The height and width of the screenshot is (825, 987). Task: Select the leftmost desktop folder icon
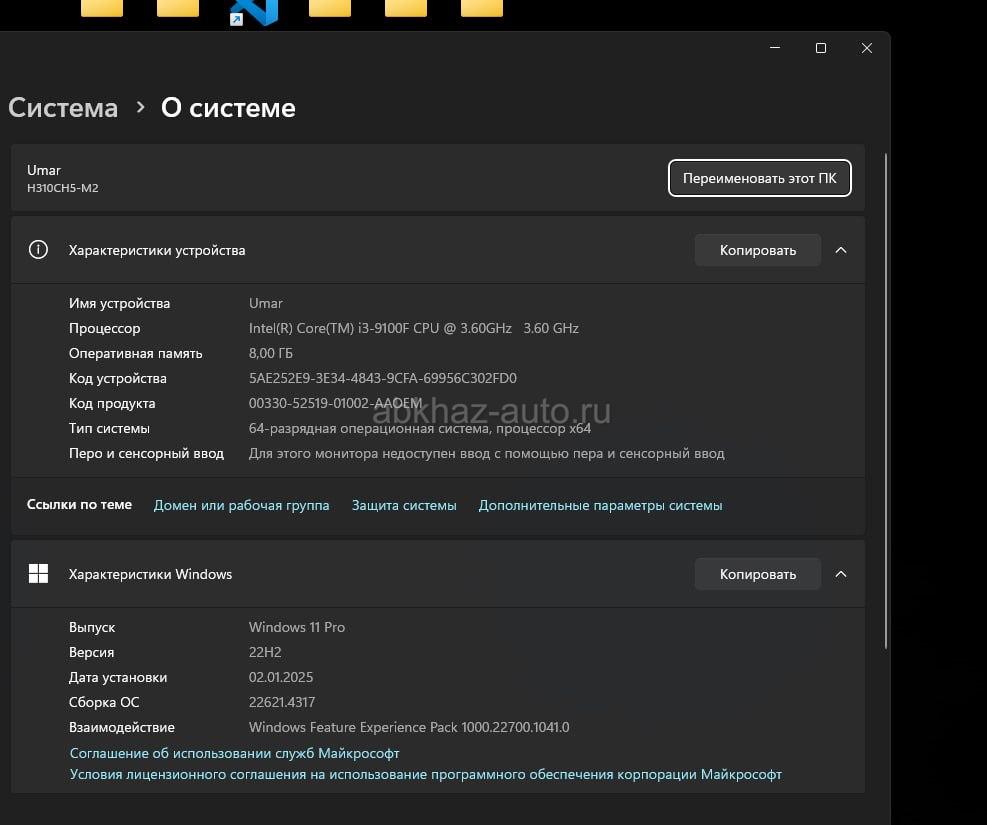pyautogui.click(x=101, y=8)
